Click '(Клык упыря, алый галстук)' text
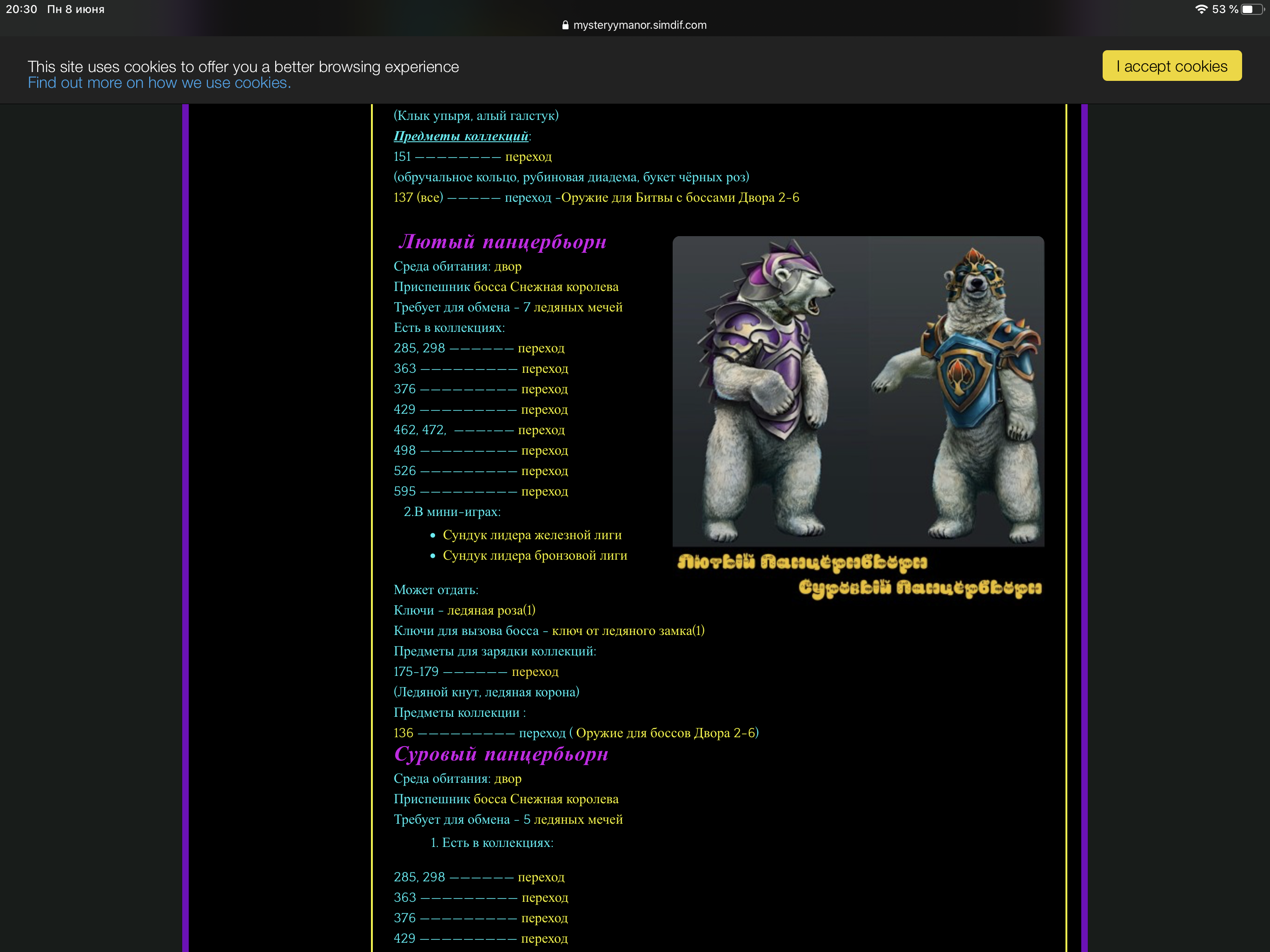This screenshot has width=1270, height=952. coord(476,115)
